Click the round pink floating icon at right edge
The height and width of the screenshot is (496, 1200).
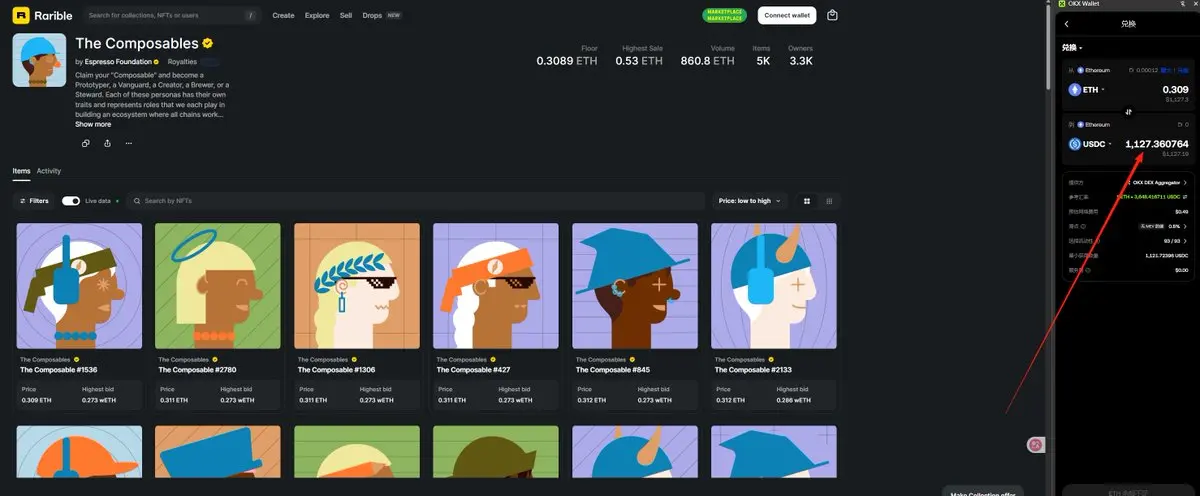pyautogui.click(x=1036, y=445)
